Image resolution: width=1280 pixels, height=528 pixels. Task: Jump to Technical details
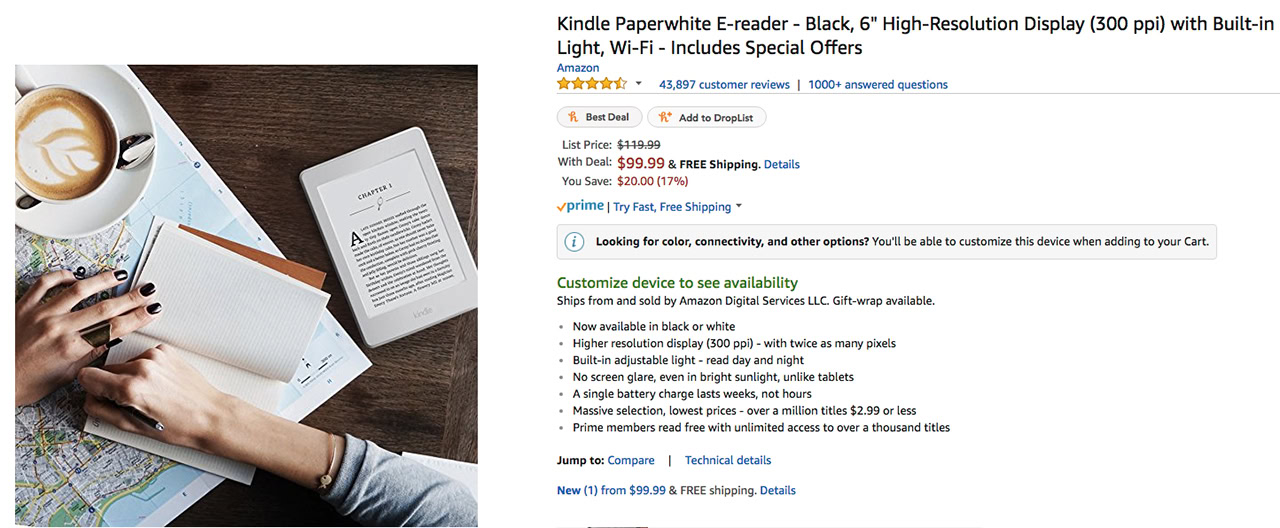pos(728,461)
